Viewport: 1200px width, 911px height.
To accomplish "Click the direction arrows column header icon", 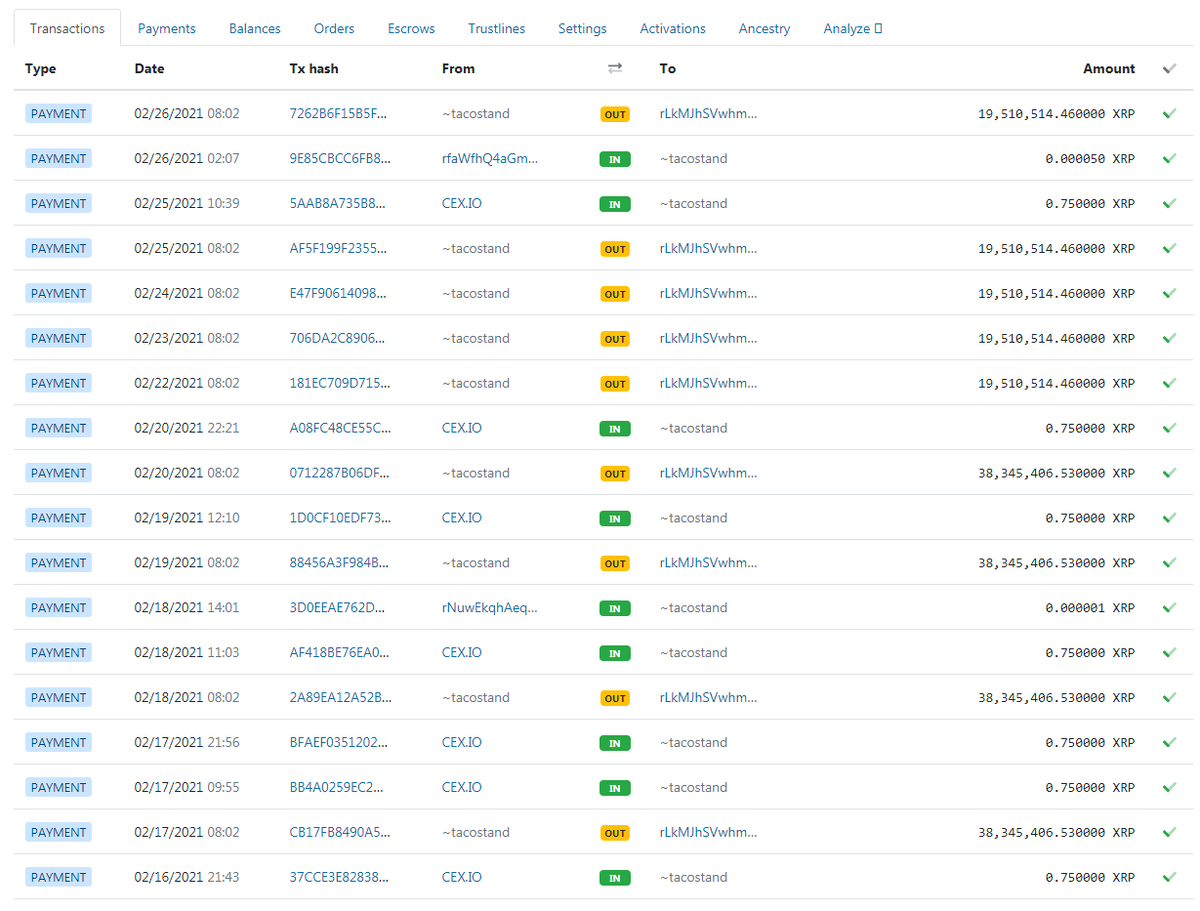I will (x=615, y=68).
